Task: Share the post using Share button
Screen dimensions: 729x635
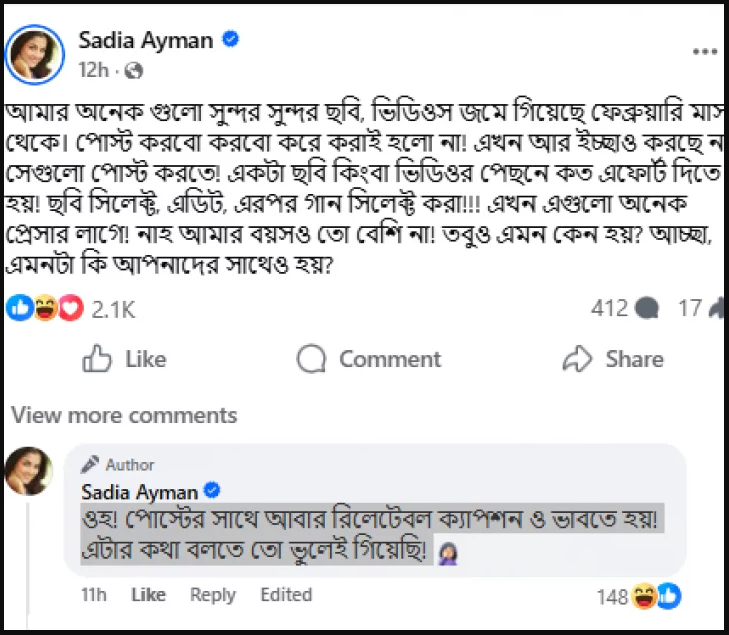Action: (613, 359)
